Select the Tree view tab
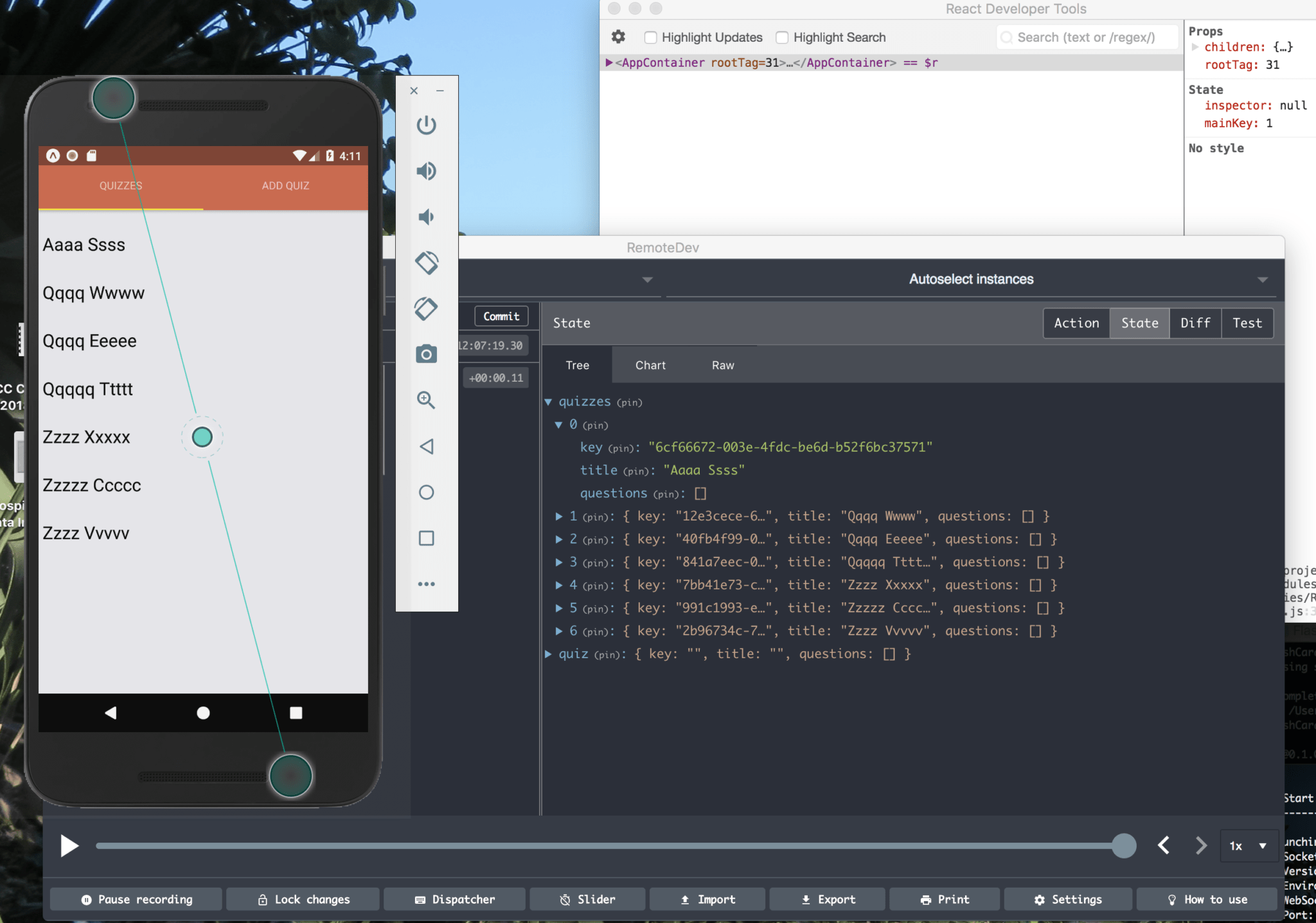Viewport: 1316px width, 923px height. click(577, 365)
